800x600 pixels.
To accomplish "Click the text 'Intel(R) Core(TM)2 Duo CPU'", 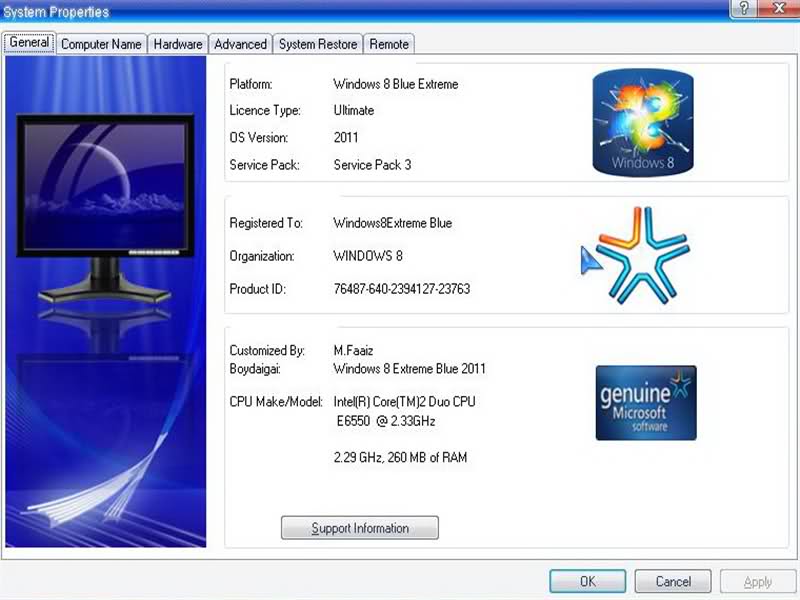I will click(x=404, y=402).
